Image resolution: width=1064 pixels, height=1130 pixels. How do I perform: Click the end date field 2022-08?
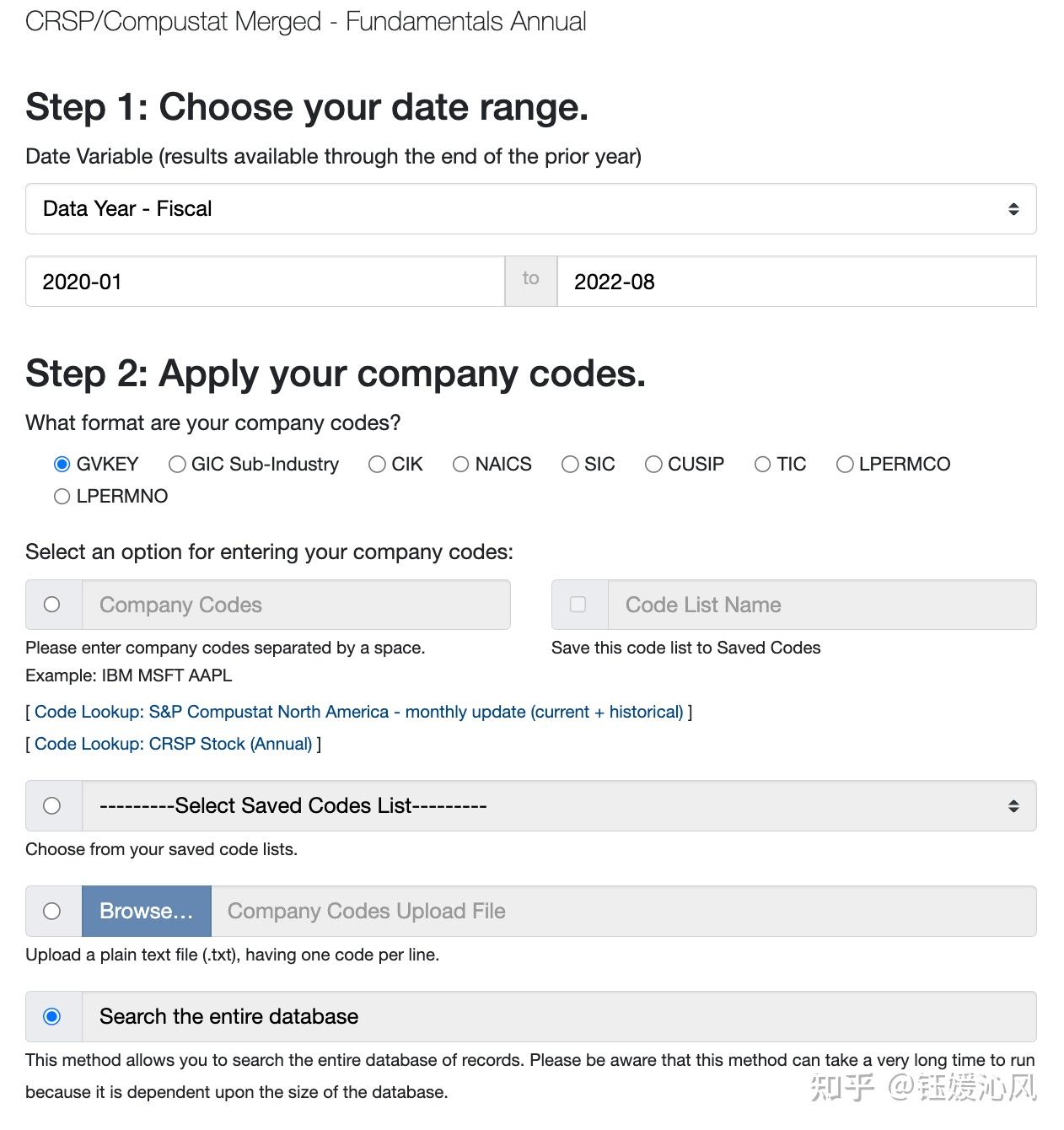796,282
